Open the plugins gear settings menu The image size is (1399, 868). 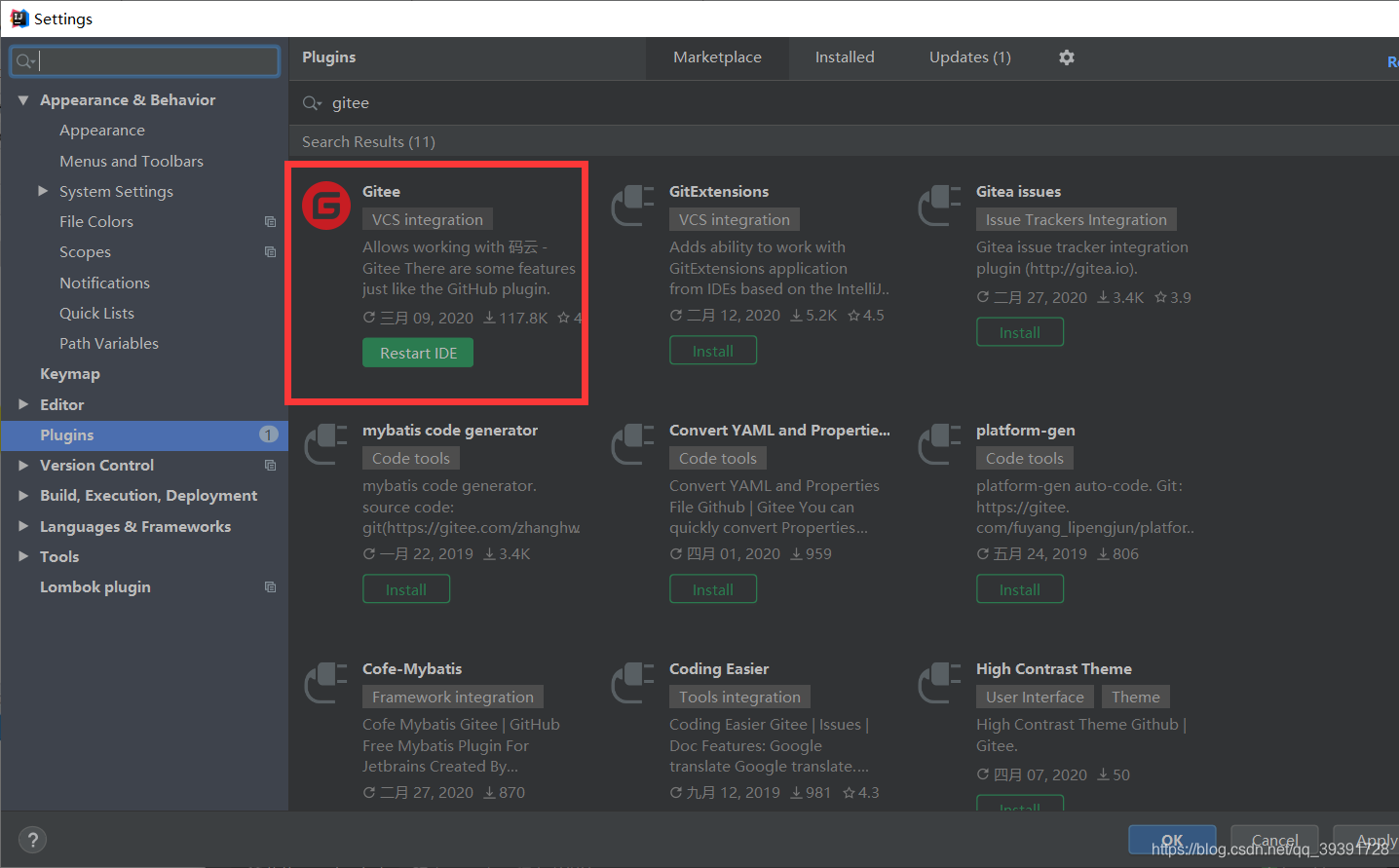(1067, 57)
